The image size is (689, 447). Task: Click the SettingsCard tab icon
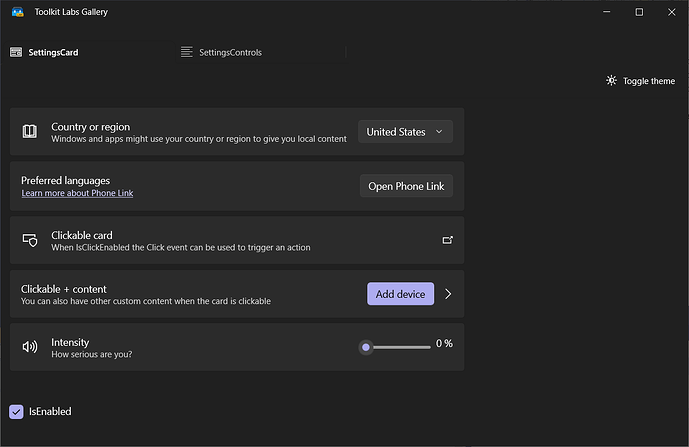point(16,52)
